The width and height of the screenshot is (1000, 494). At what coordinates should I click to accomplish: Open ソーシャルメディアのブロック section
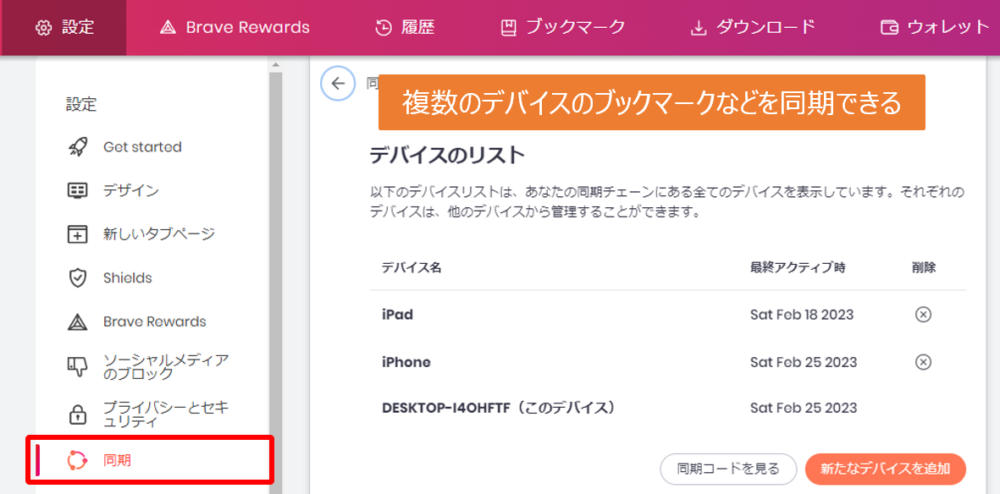point(166,367)
